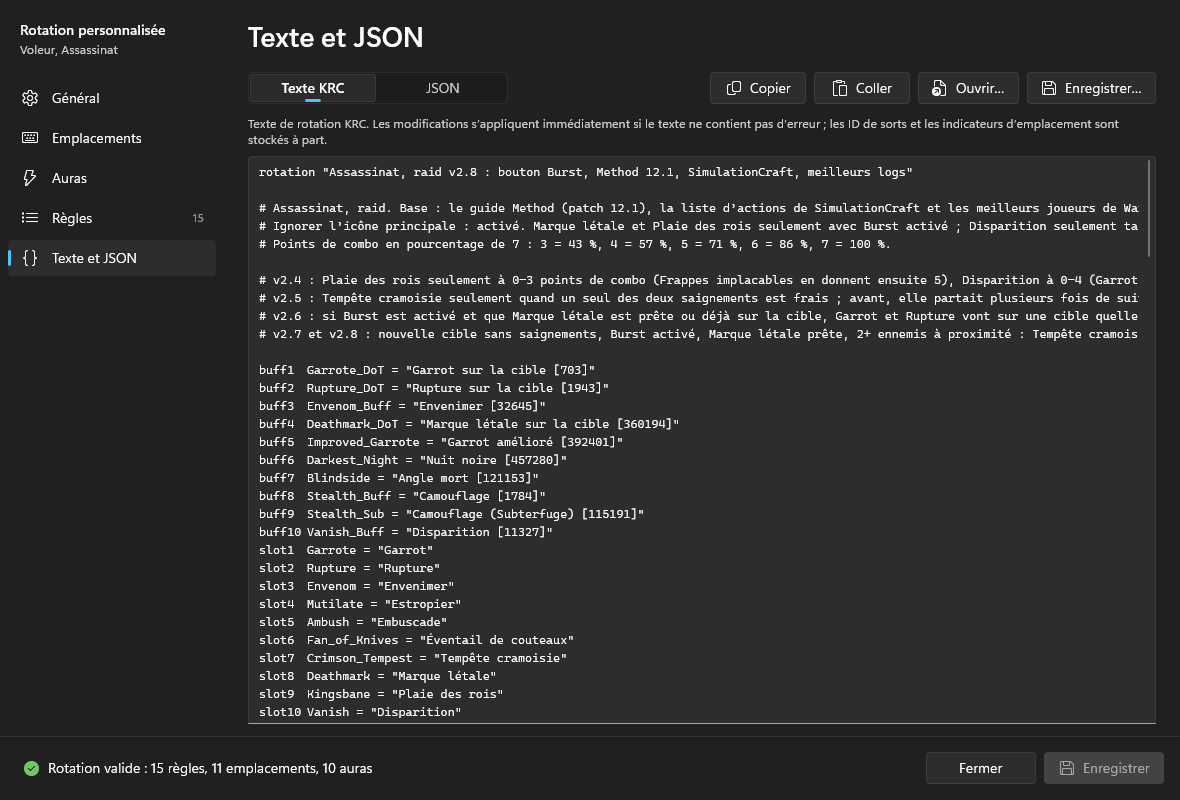1180x800 pixels.
Task: Click the keyboard icon beside Emplacements
Action: pyautogui.click(x=30, y=138)
